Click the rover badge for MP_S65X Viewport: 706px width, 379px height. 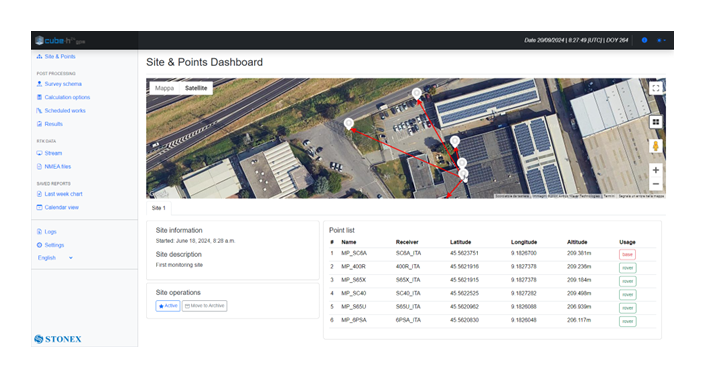click(x=627, y=281)
